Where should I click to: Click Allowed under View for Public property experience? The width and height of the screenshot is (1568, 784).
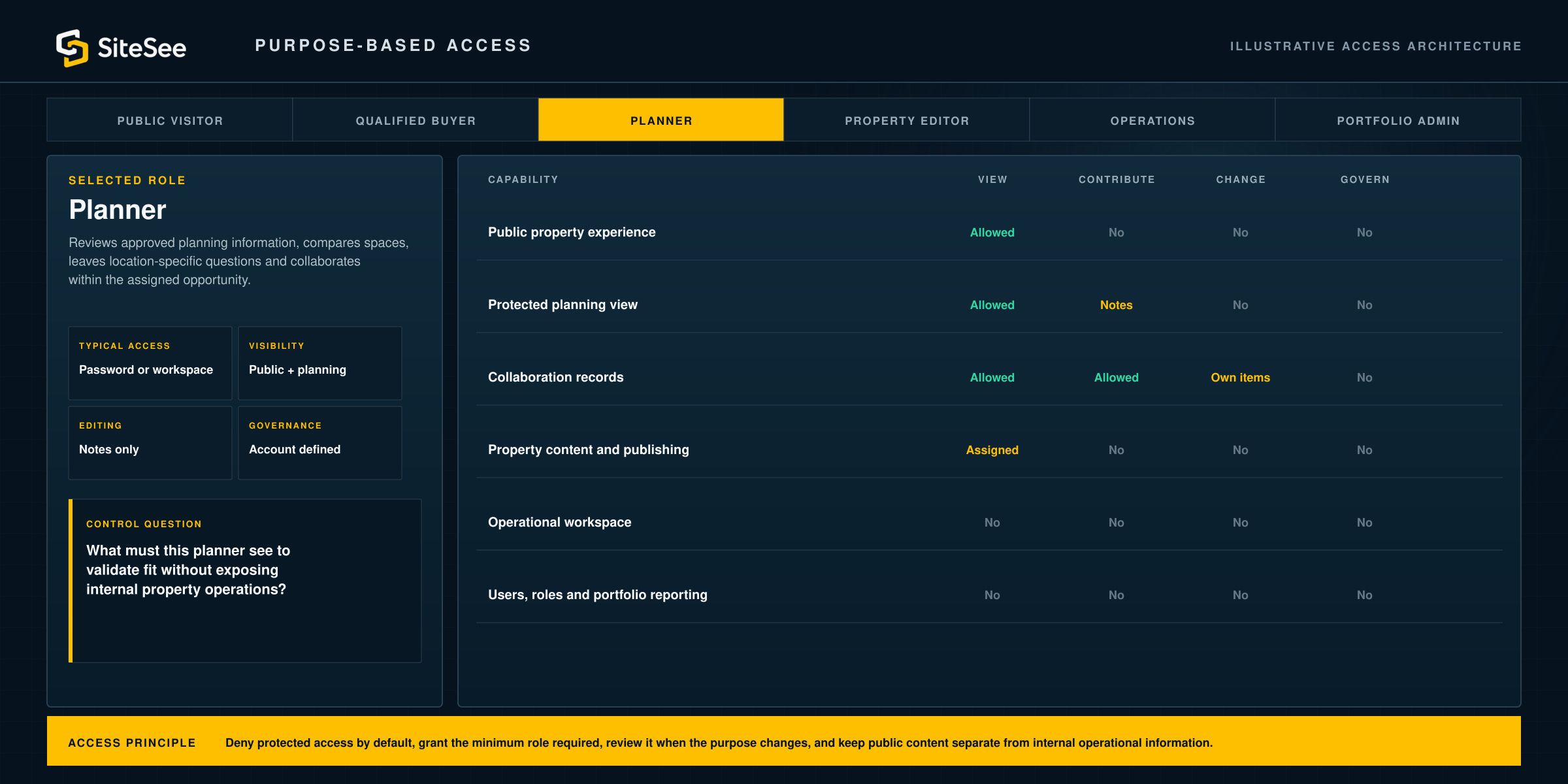[992, 233]
